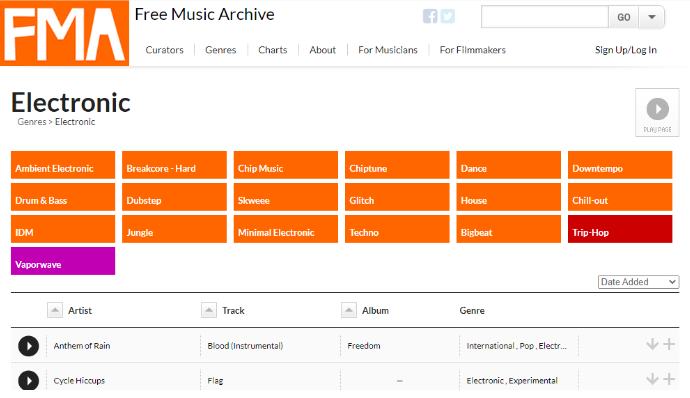
Task: Sort by Track using the arrow icon
Action: pyautogui.click(x=209, y=310)
